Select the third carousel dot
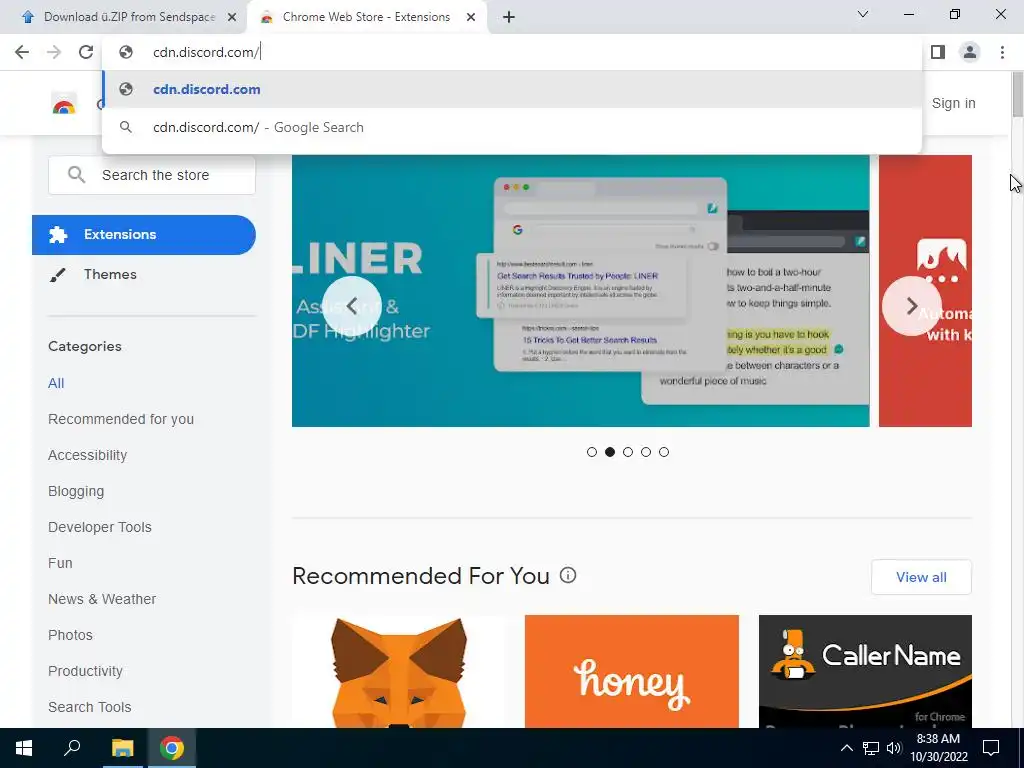1024x768 pixels. (x=628, y=452)
